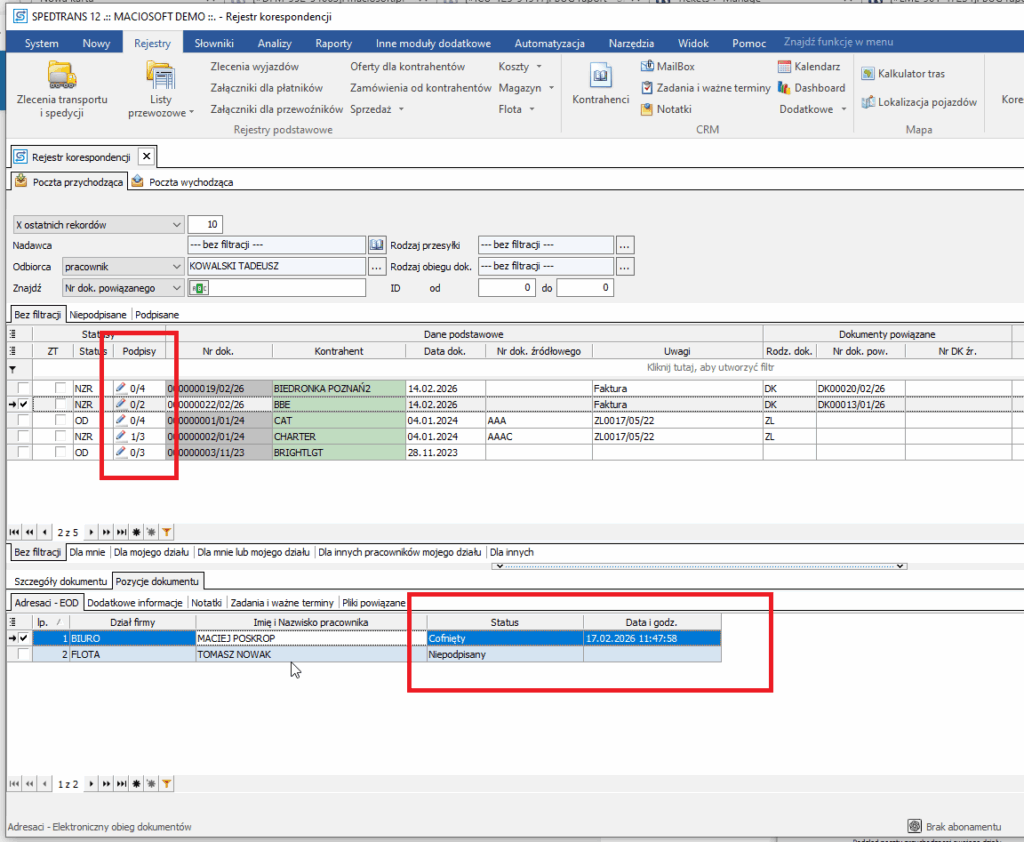
Task: Open the Odbiorca pracownik dropdown
Action: point(176,267)
